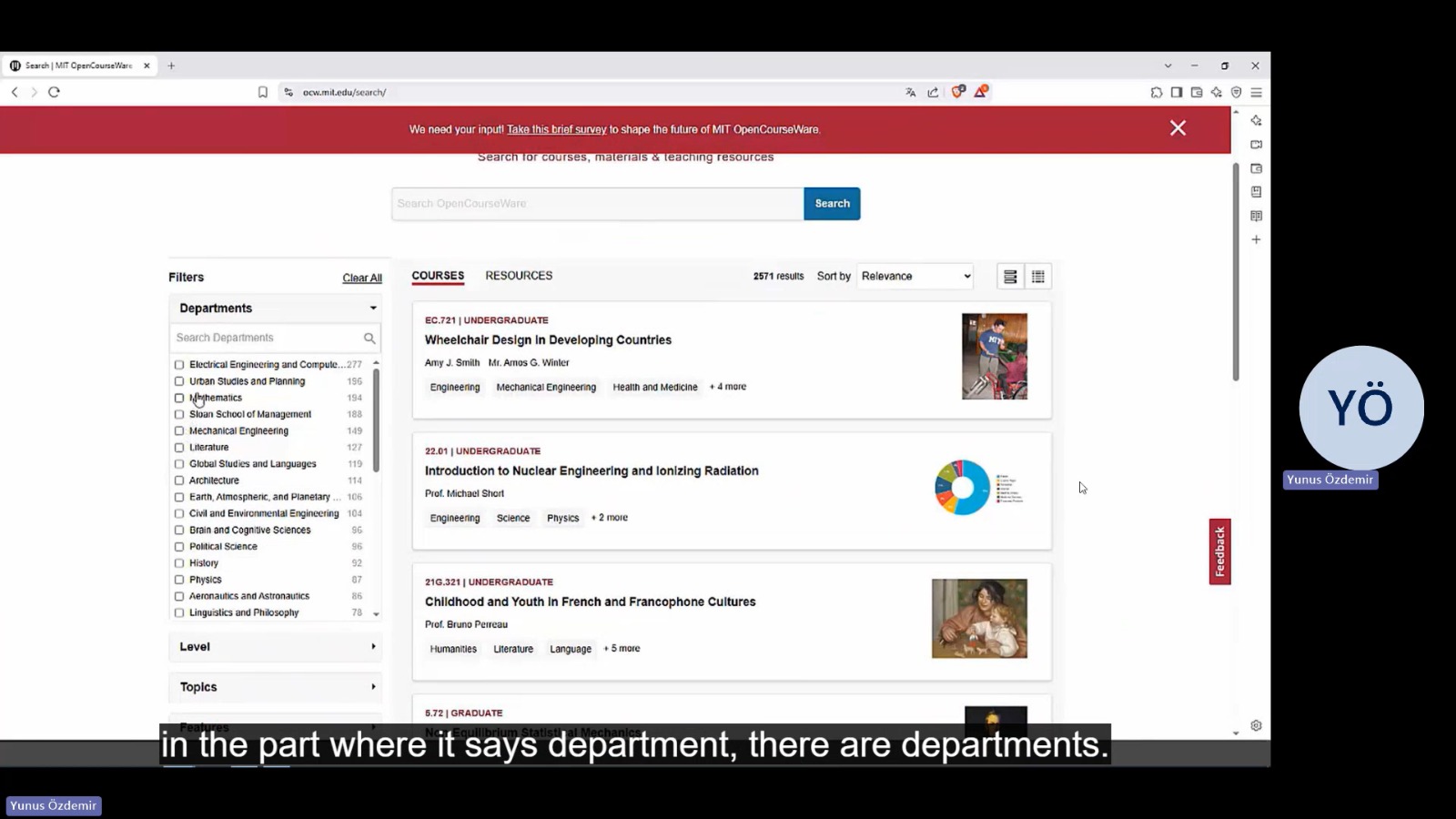Switch to the detailed list view icon
Screen dimensions: 1456x819
tap(1010, 277)
